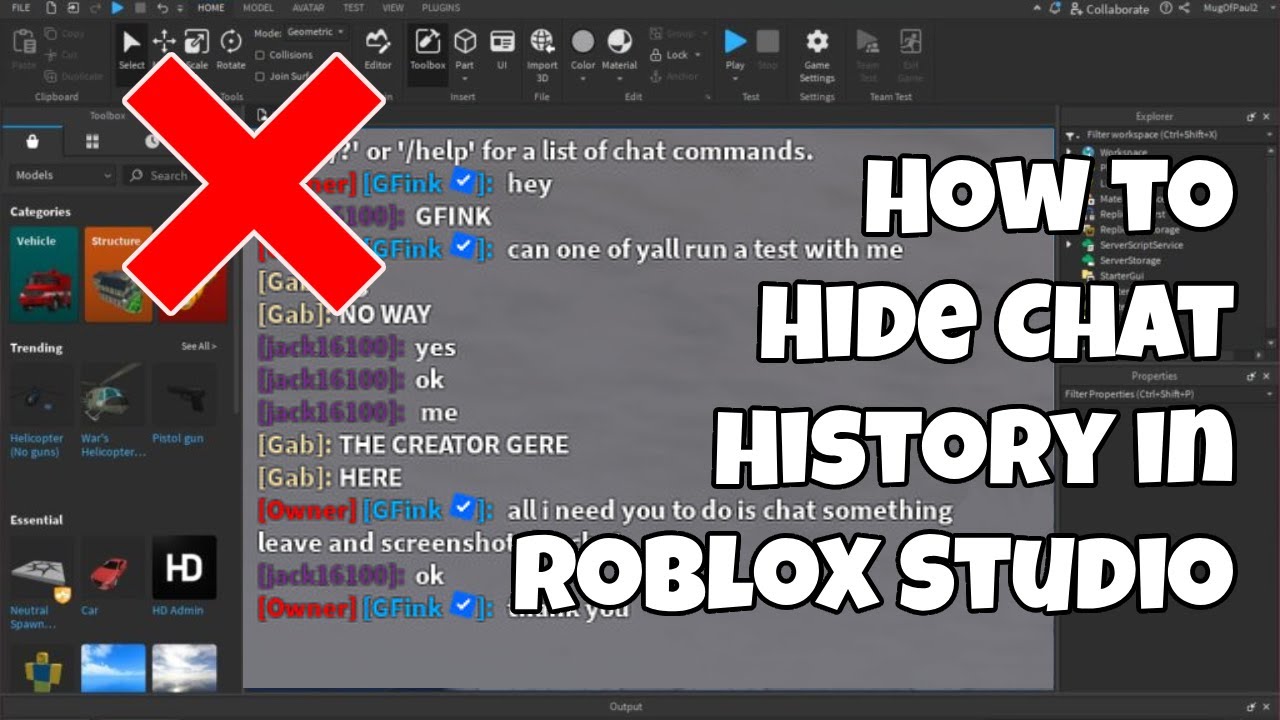Open the UI insert tool

502,49
